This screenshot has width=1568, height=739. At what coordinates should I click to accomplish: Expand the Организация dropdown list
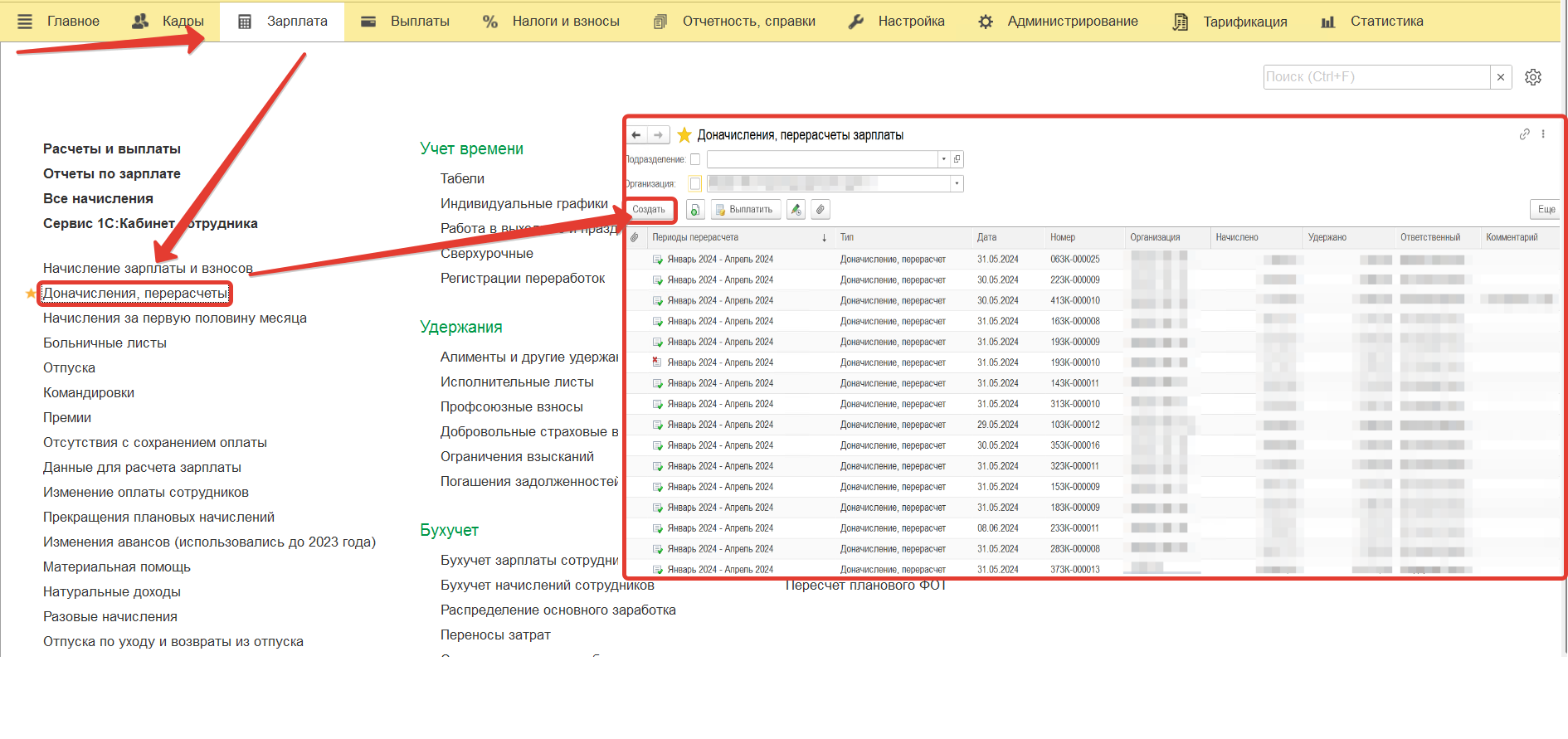click(957, 184)
